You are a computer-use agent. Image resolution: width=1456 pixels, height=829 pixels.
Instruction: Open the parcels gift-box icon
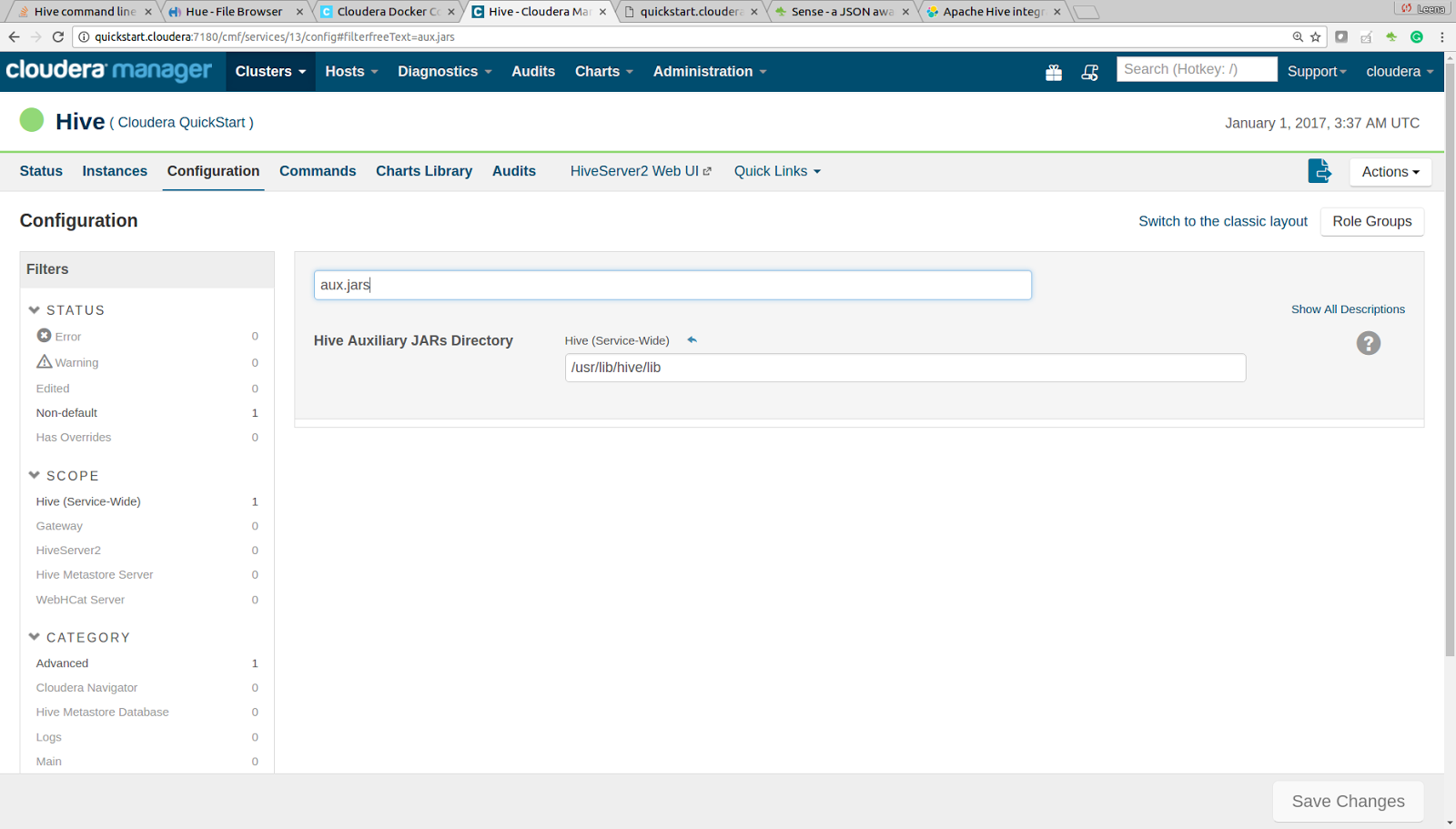click(1054, 72)
